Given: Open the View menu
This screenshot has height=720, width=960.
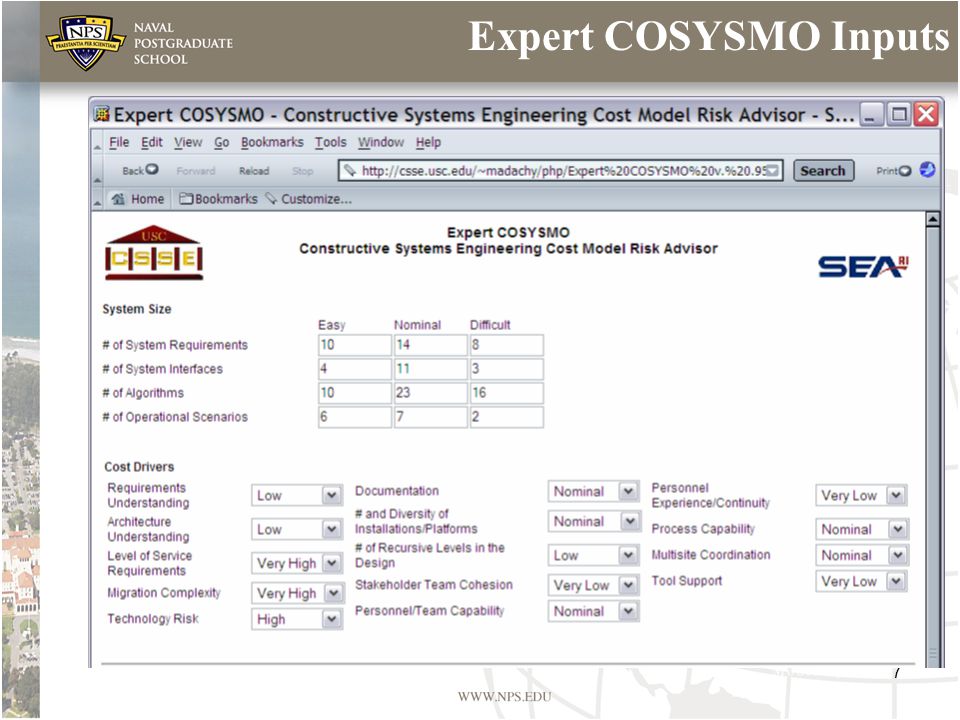Looking at the screenshot, I should [187, 143].
